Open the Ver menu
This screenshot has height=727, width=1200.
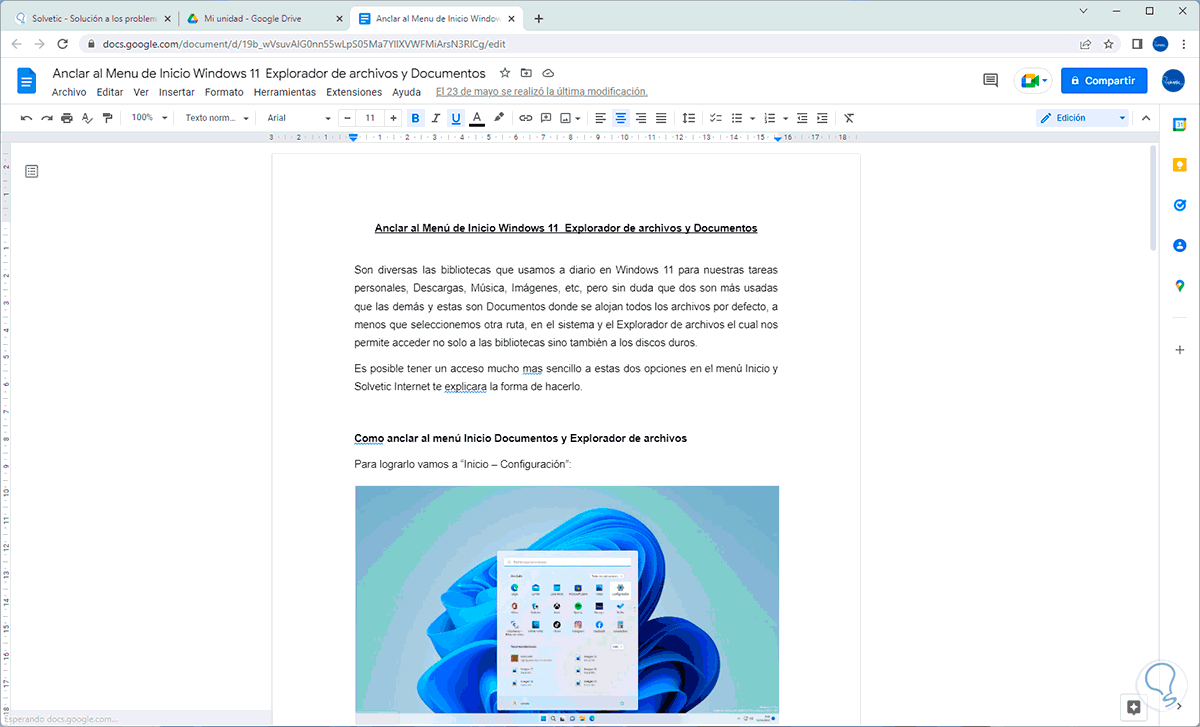click(x=141, y=92)
